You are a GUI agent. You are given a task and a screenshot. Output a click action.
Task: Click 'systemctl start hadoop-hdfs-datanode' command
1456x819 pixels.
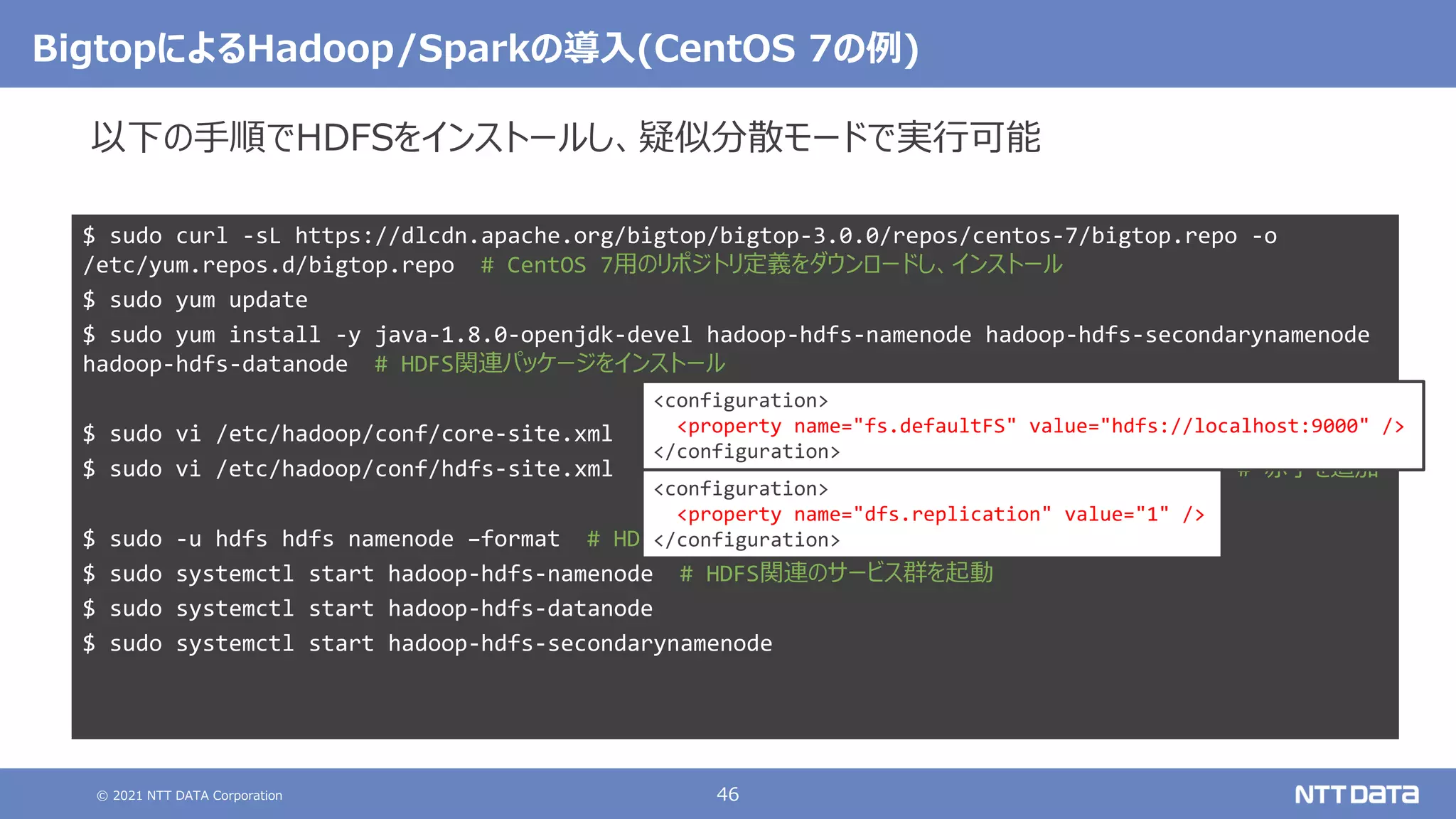pos(368,609)
